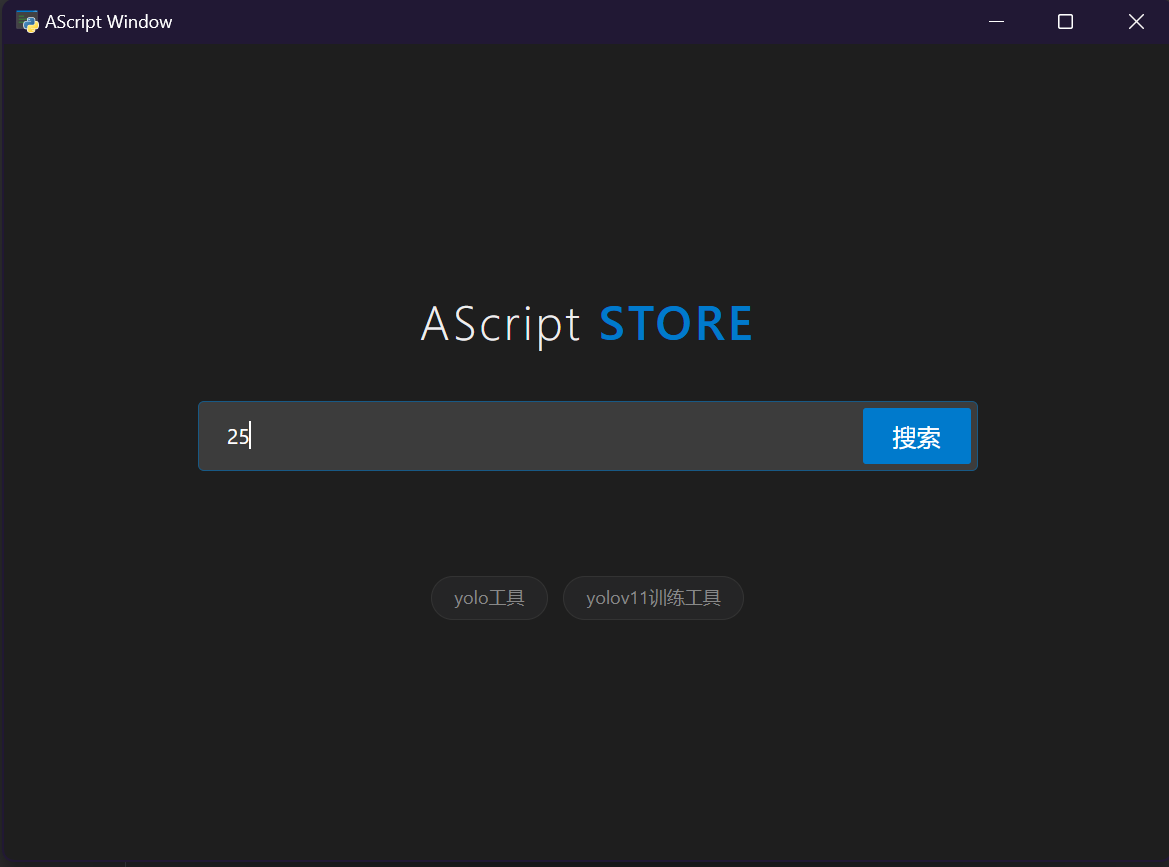The width and height of the screenshot is (1169, 867).
Task: Click the thin taskbar strip at the bottom
Action: [x=584, y=861]
